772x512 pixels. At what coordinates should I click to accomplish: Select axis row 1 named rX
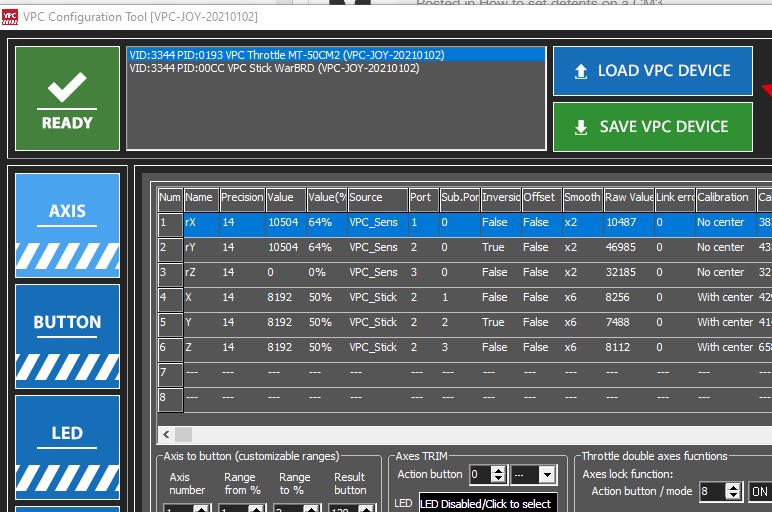click(x=465, y=223)
